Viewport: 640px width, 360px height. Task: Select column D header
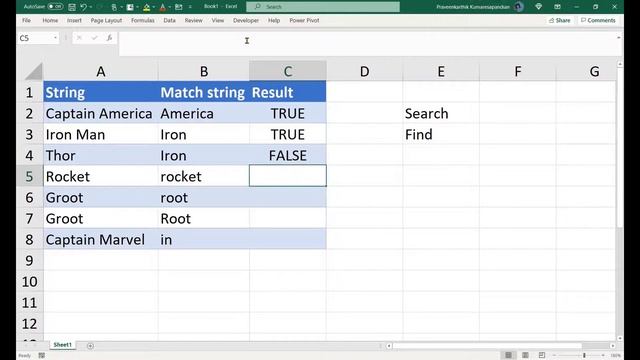(364, 71)
